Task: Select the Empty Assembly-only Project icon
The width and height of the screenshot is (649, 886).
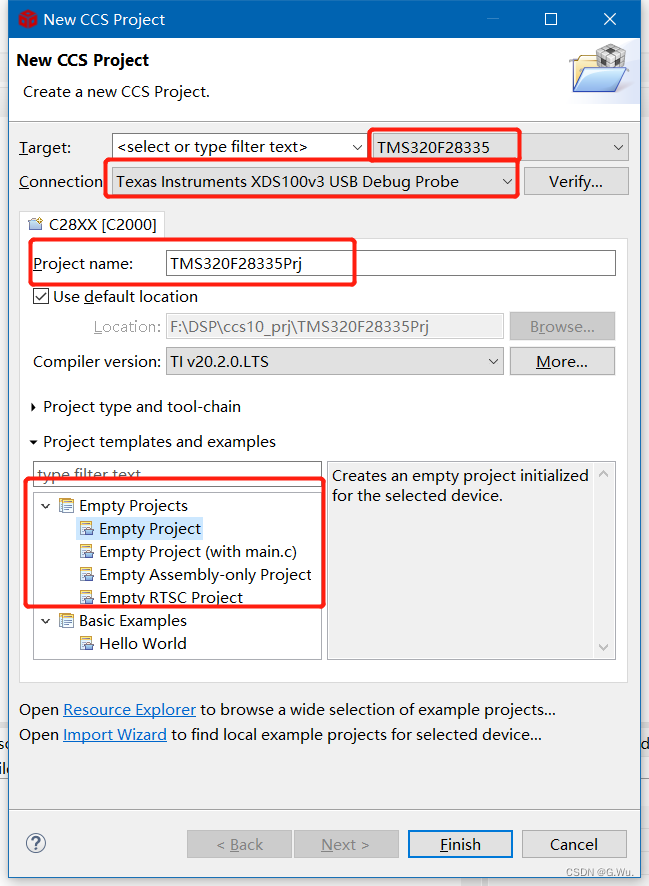Action: tap(88, 574)
